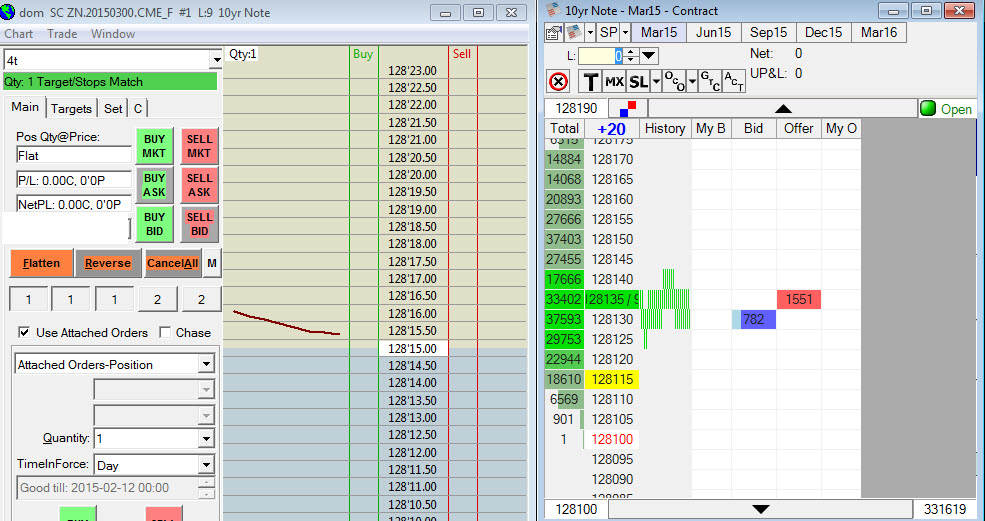Open the dropdown arrow next to SP
The height and width of the screenshot is (521, 985).
[x=626, y=33]
